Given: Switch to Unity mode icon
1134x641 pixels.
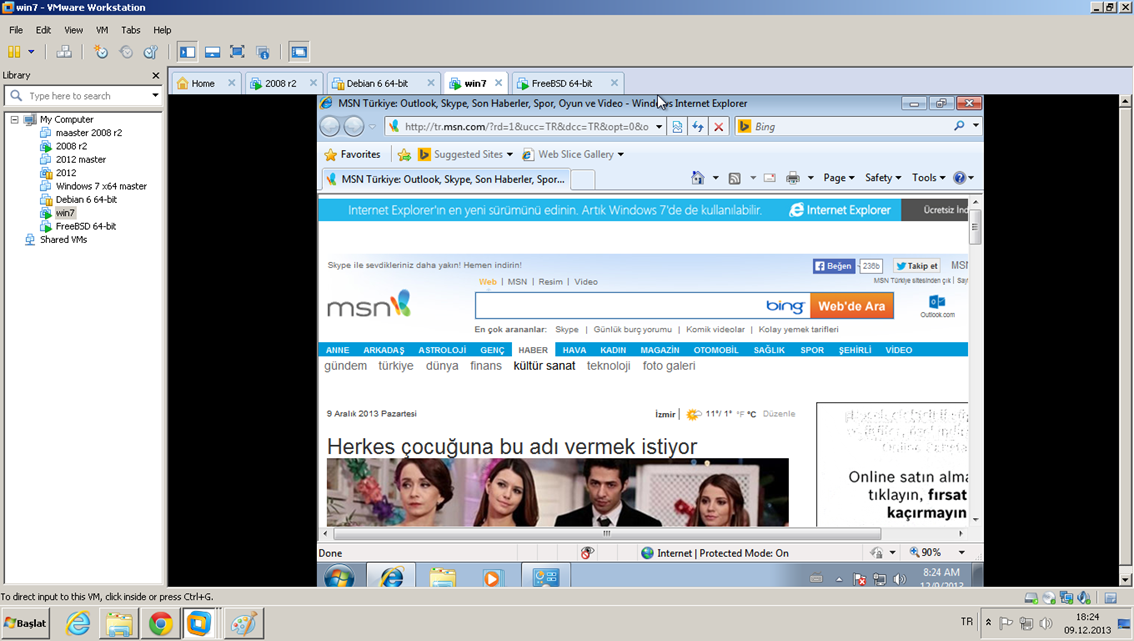Looking at the screenshot, I should [x=263, y=52].
